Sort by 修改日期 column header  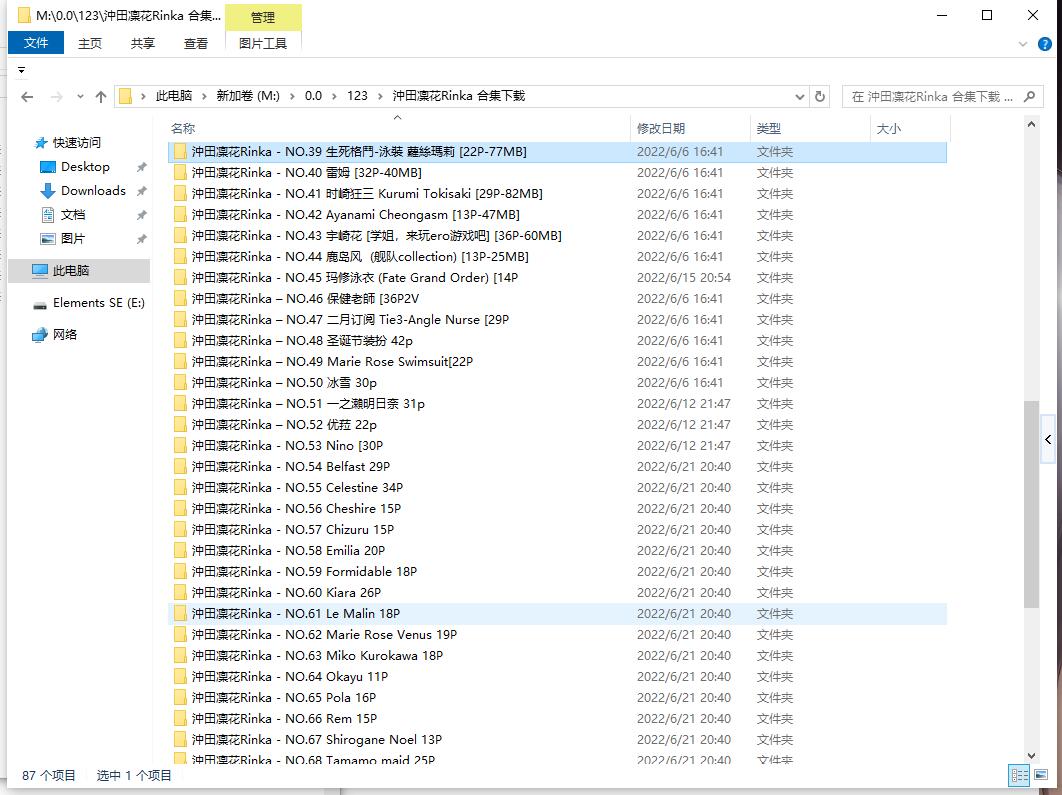pyautogui.click(x=661, y=128)
